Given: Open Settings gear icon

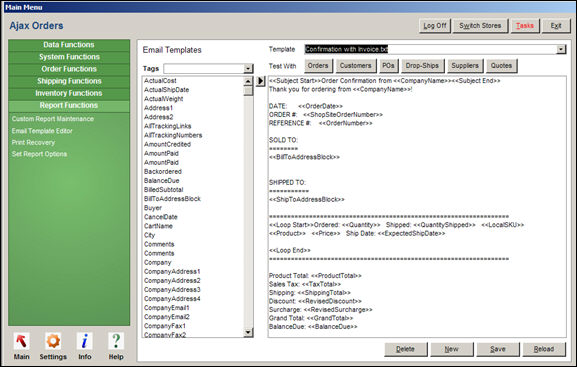Looking at the screenshot, I should (53, 341).
